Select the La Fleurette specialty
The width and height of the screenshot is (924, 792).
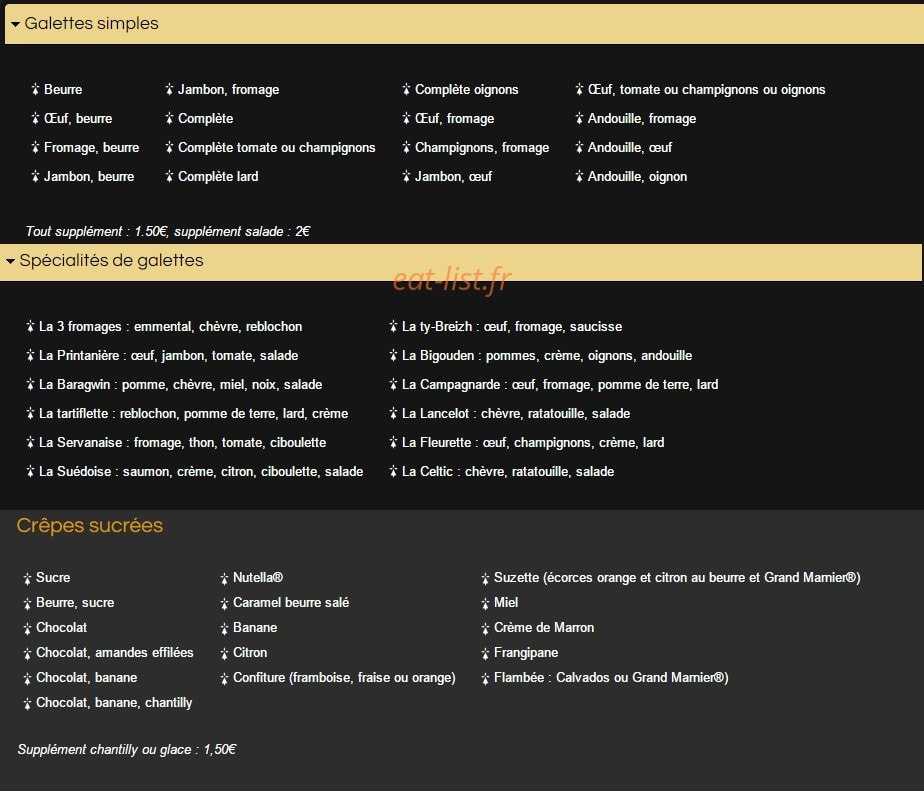click(533, 442)
